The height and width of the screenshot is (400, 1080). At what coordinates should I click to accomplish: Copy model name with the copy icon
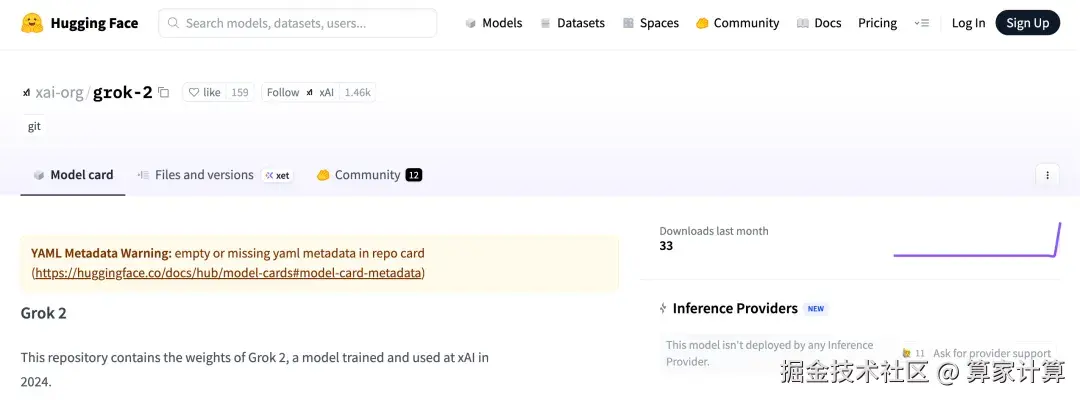coord(164,93)
